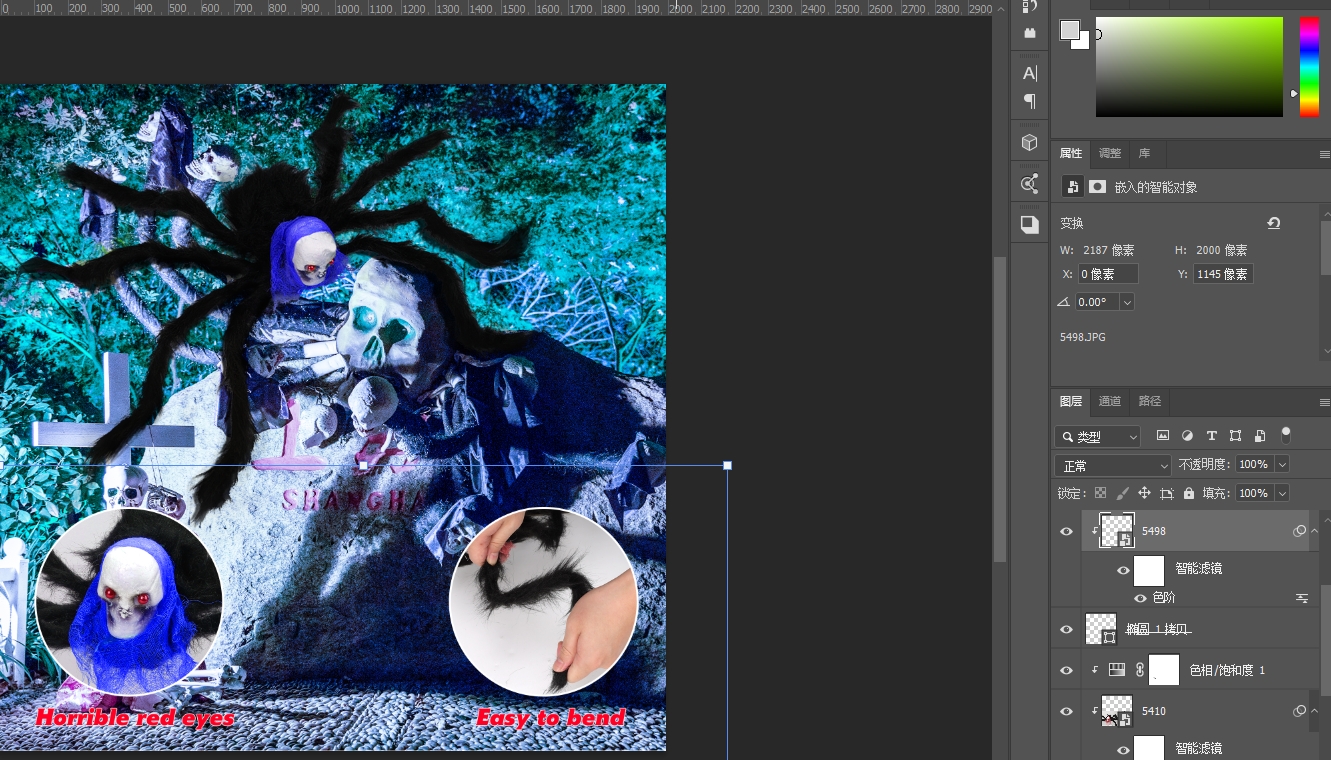Viewport: 1331px width, 760px height.
Task: Switch to the 调整 tab
Action: coord(1110,154)
